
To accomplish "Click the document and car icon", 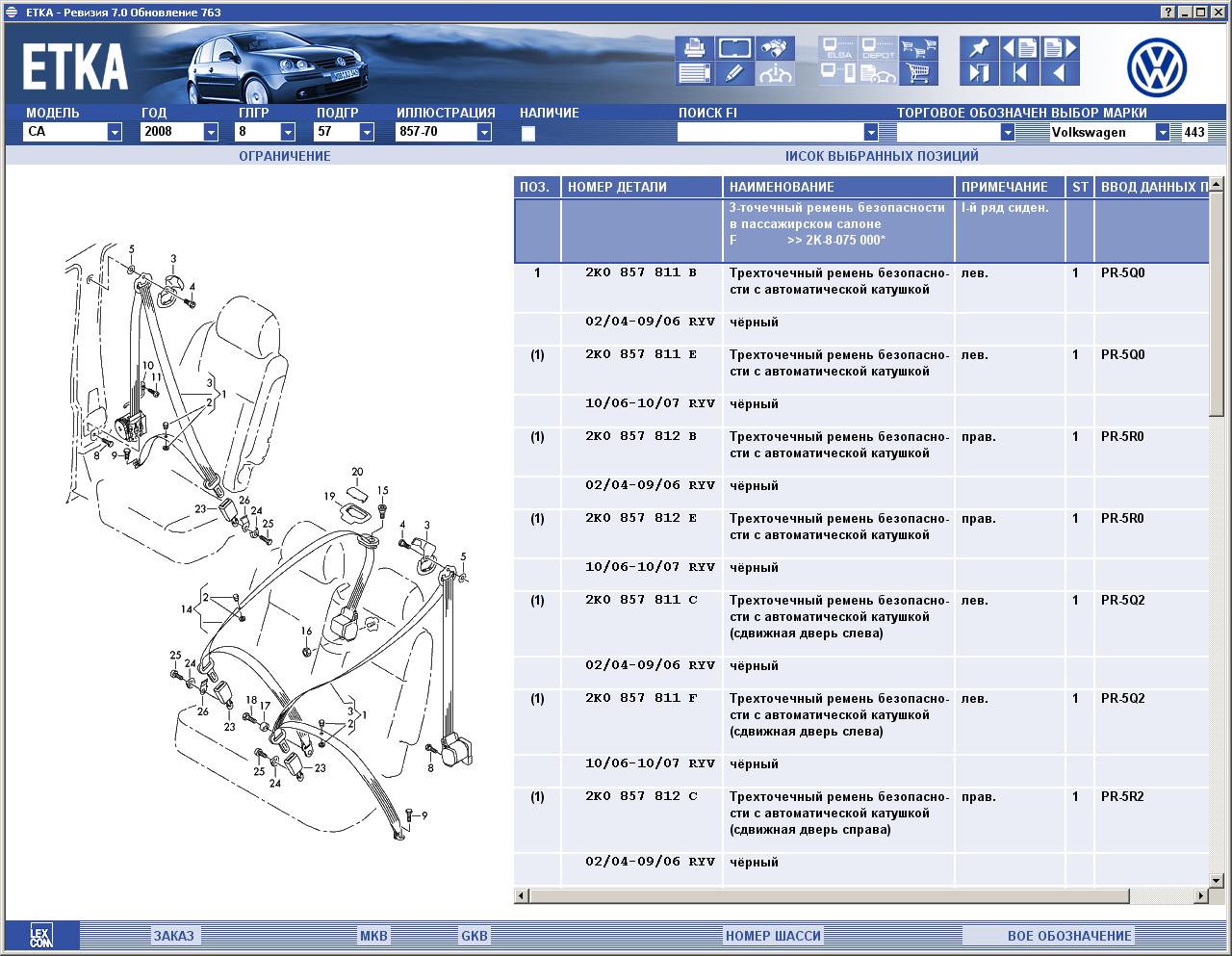I will click(878, 73).
